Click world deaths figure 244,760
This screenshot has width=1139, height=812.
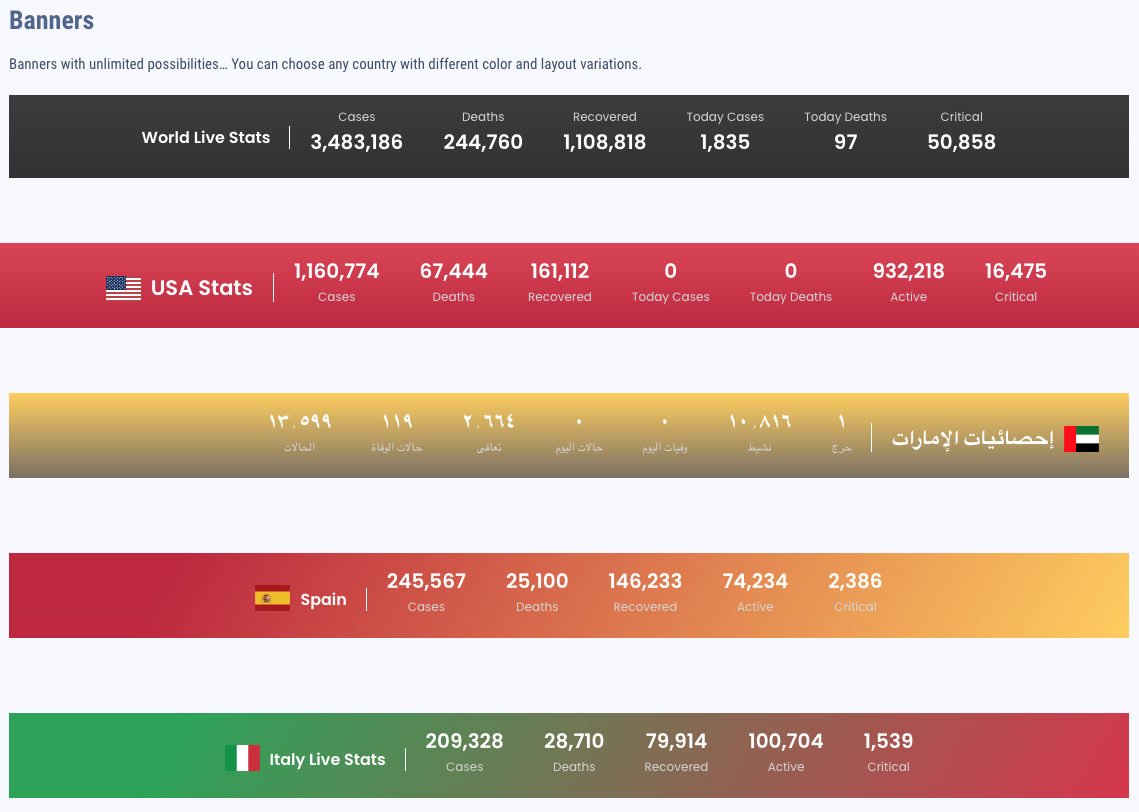[483, 142]
